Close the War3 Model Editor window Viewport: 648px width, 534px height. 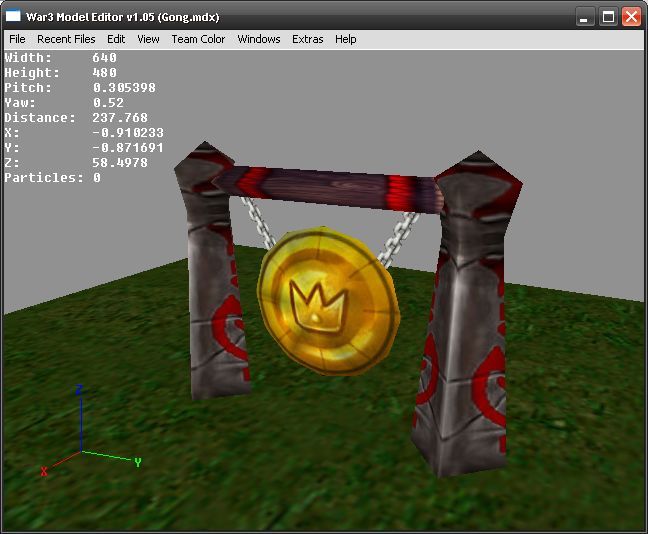point(631,17)
